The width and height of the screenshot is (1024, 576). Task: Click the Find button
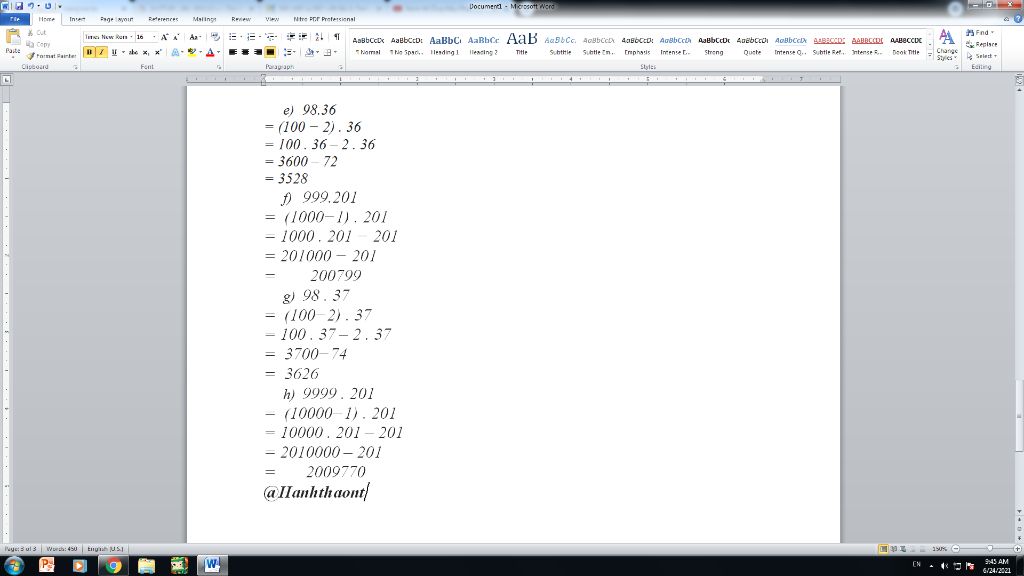(x=980, y=33)
